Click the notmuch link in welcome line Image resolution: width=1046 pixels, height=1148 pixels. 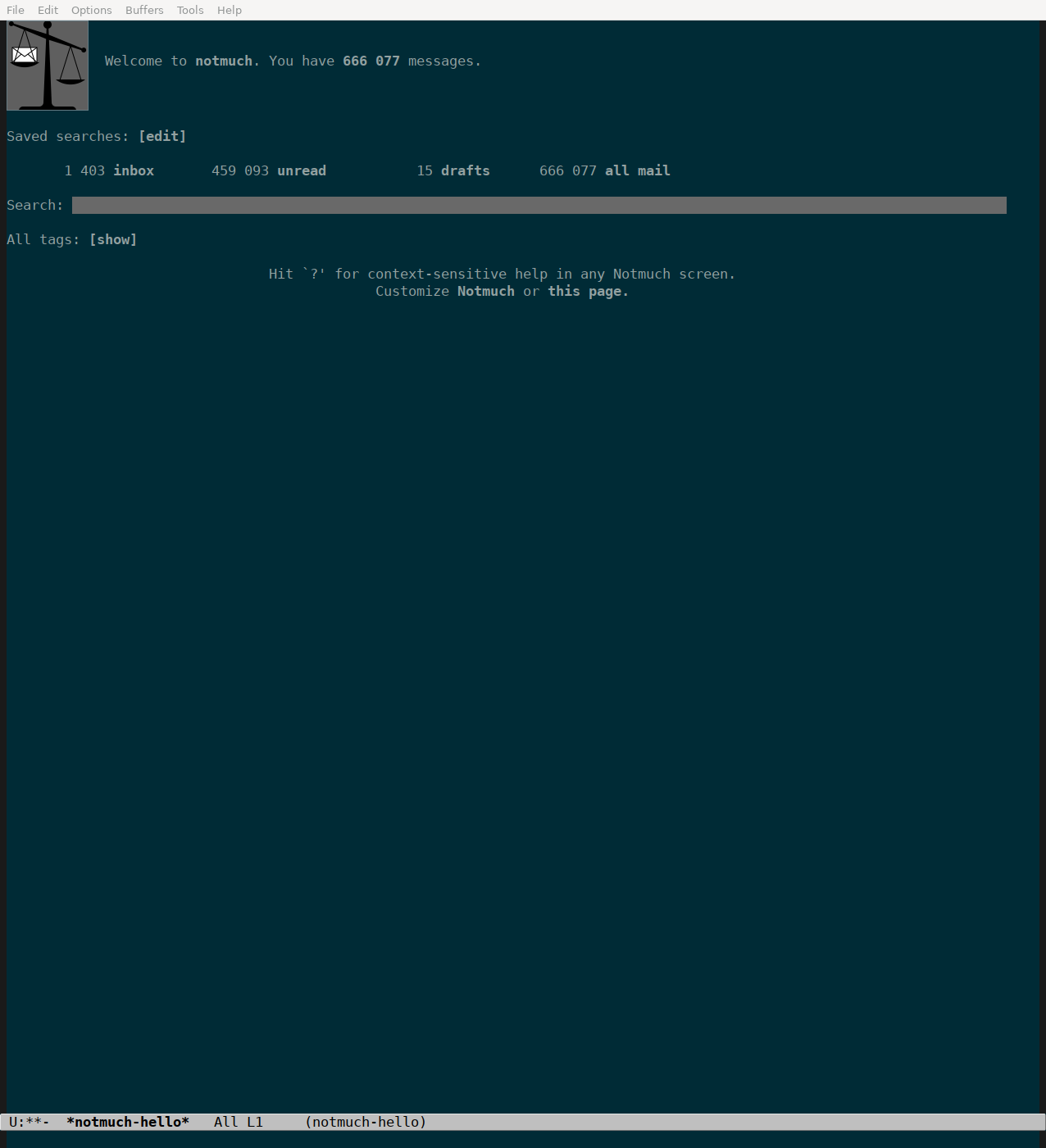tap(224, 61)
